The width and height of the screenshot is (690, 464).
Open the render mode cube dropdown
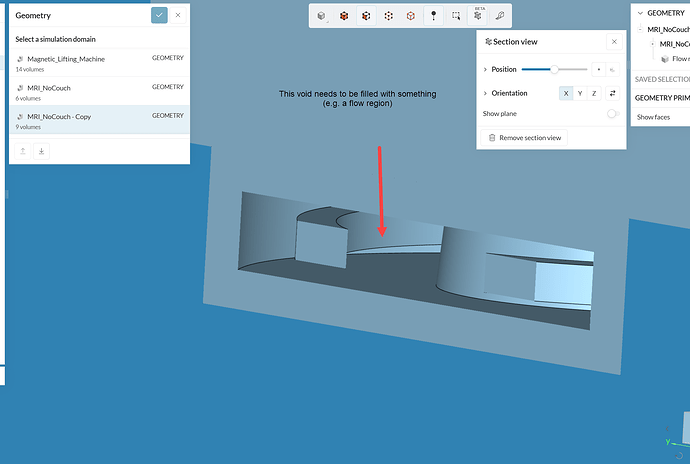(x=321, y=16)
